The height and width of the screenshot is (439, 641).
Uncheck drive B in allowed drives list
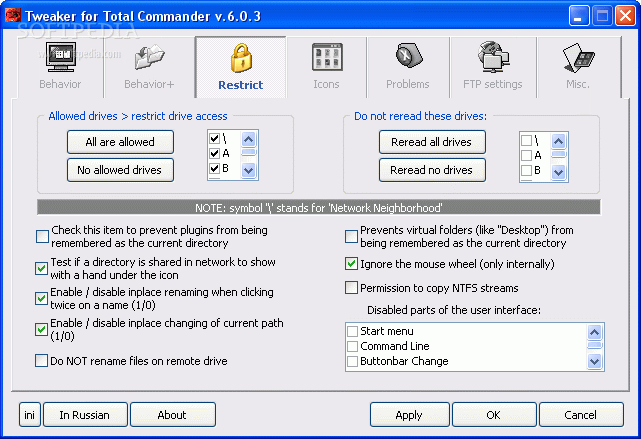pos(214,168)
